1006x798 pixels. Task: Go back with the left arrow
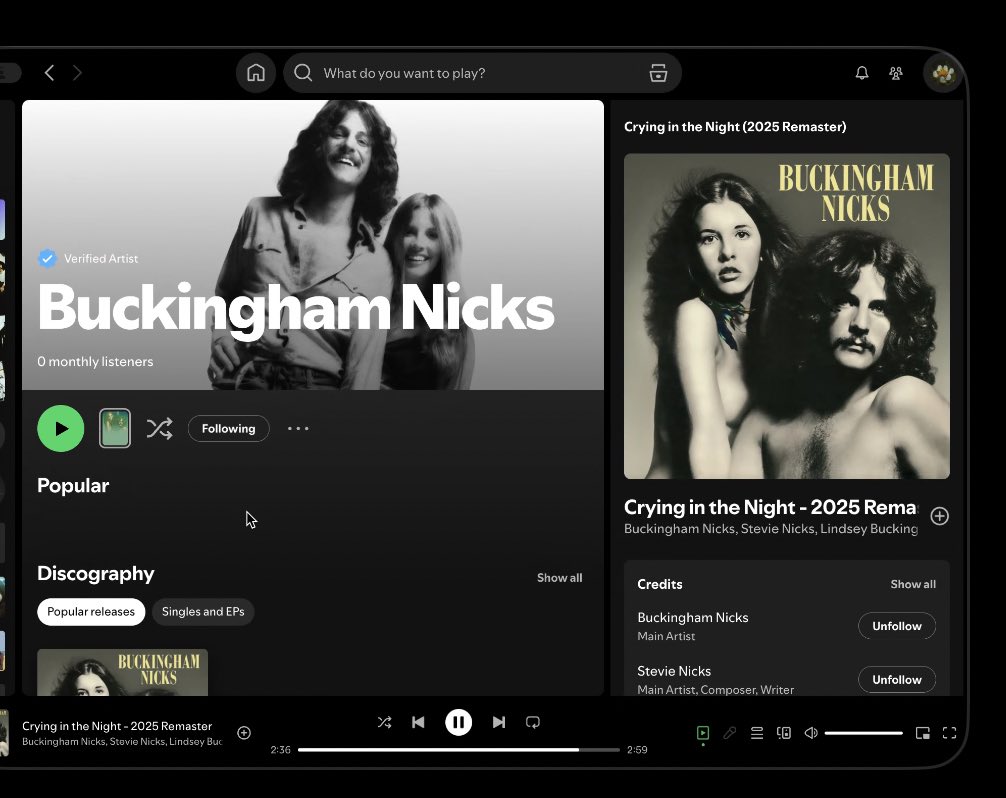click(49, 73)
